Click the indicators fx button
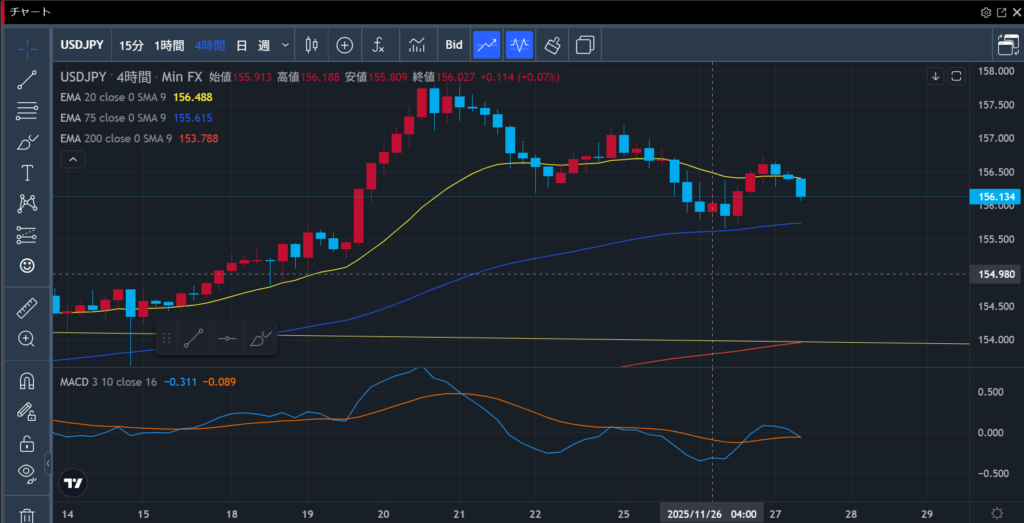Image resolution: width=1024 pixels, height=523 pixels. pyautogui.click(x=378, y=45)
